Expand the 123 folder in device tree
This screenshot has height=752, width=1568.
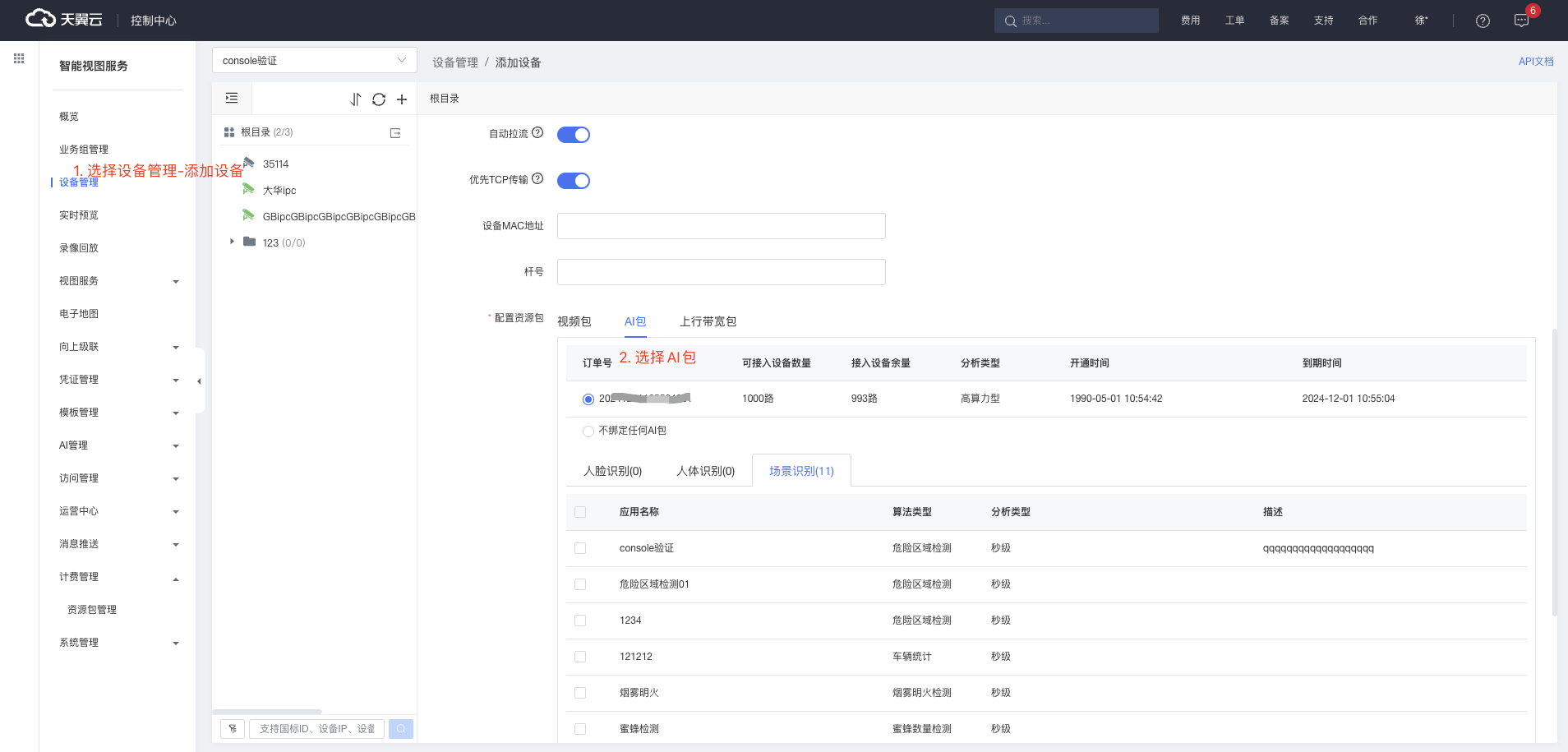point(233,242)
